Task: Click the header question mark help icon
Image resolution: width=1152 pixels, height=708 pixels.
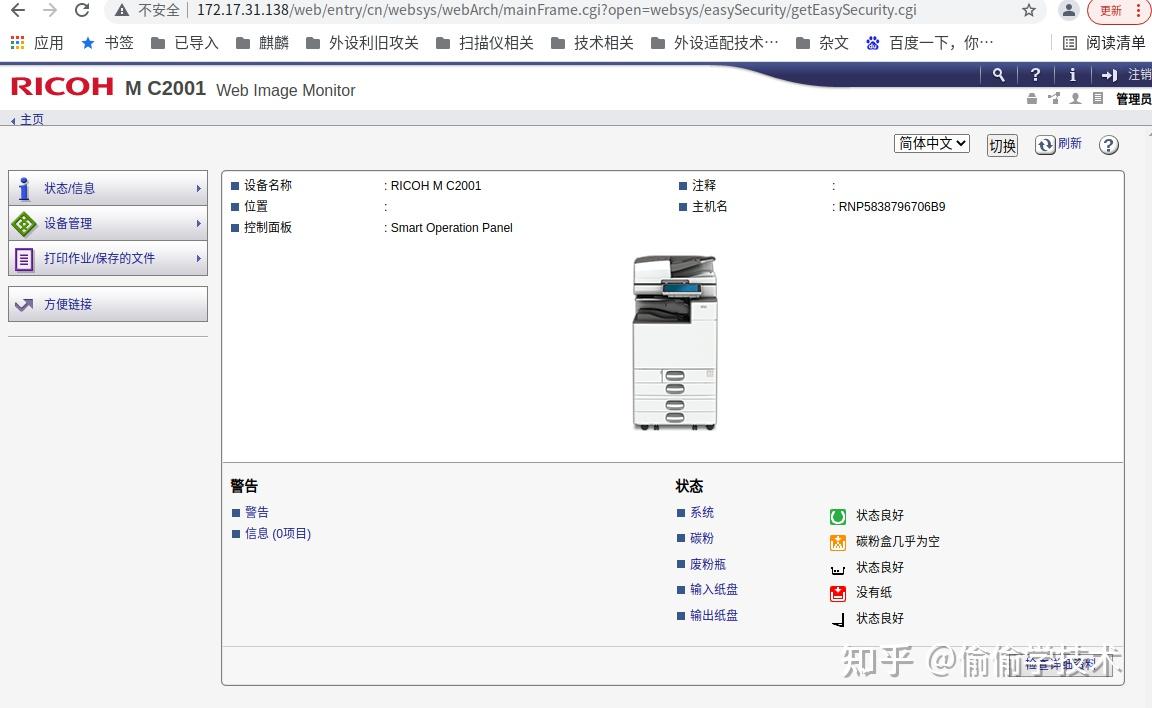Action: [1035, 74]
